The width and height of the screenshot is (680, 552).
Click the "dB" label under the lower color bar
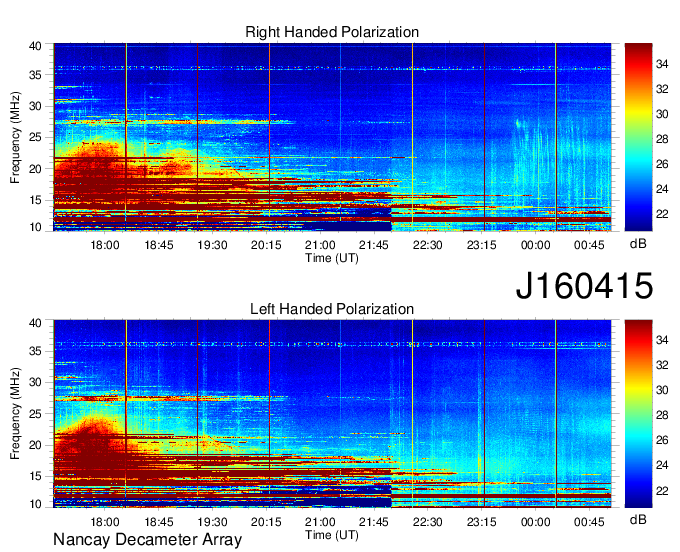pos(638,519)
